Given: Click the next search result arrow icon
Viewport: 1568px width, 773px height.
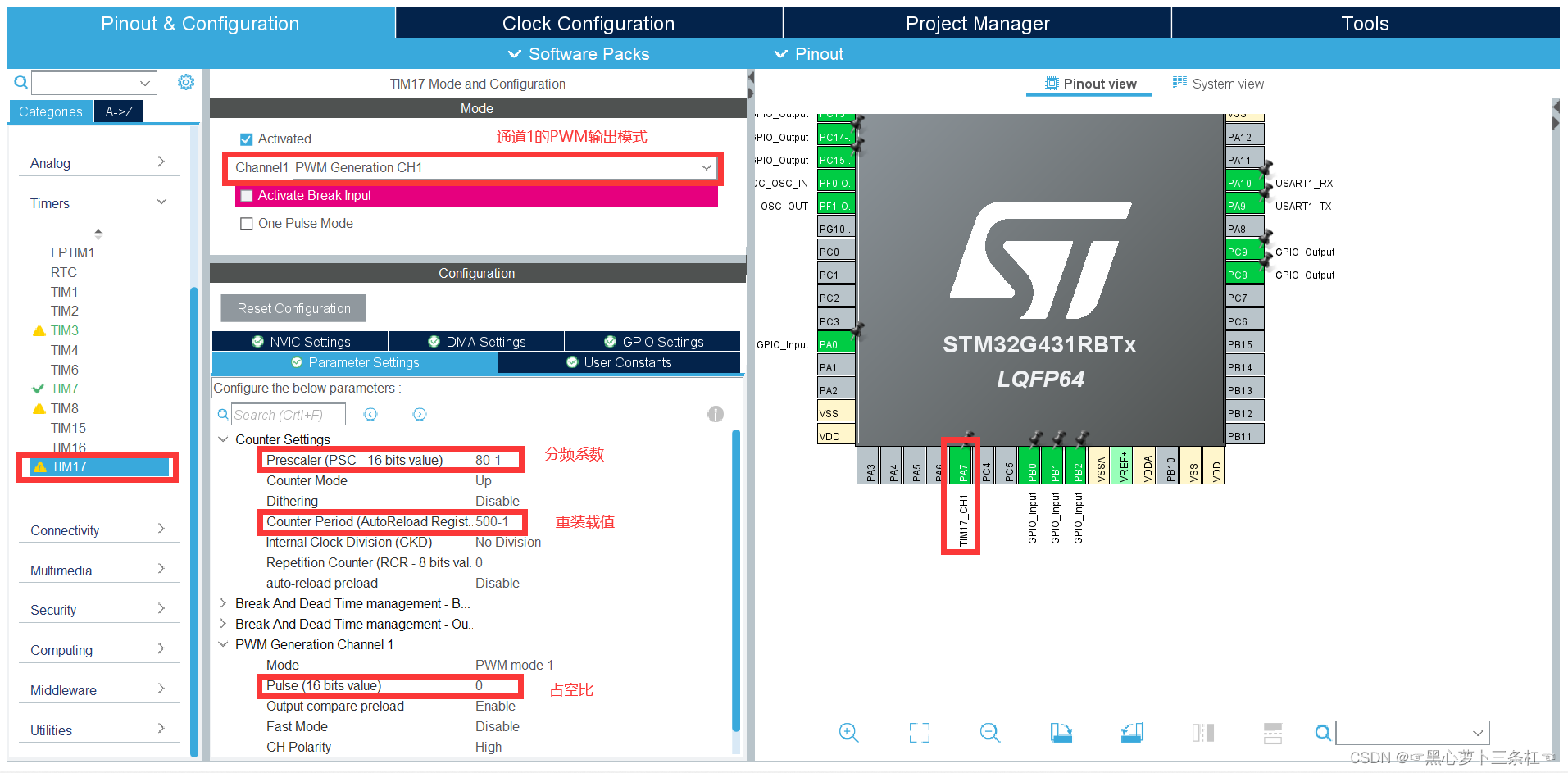Looking at the screenshot, I should pyautogui.click(x=420, y=415).
